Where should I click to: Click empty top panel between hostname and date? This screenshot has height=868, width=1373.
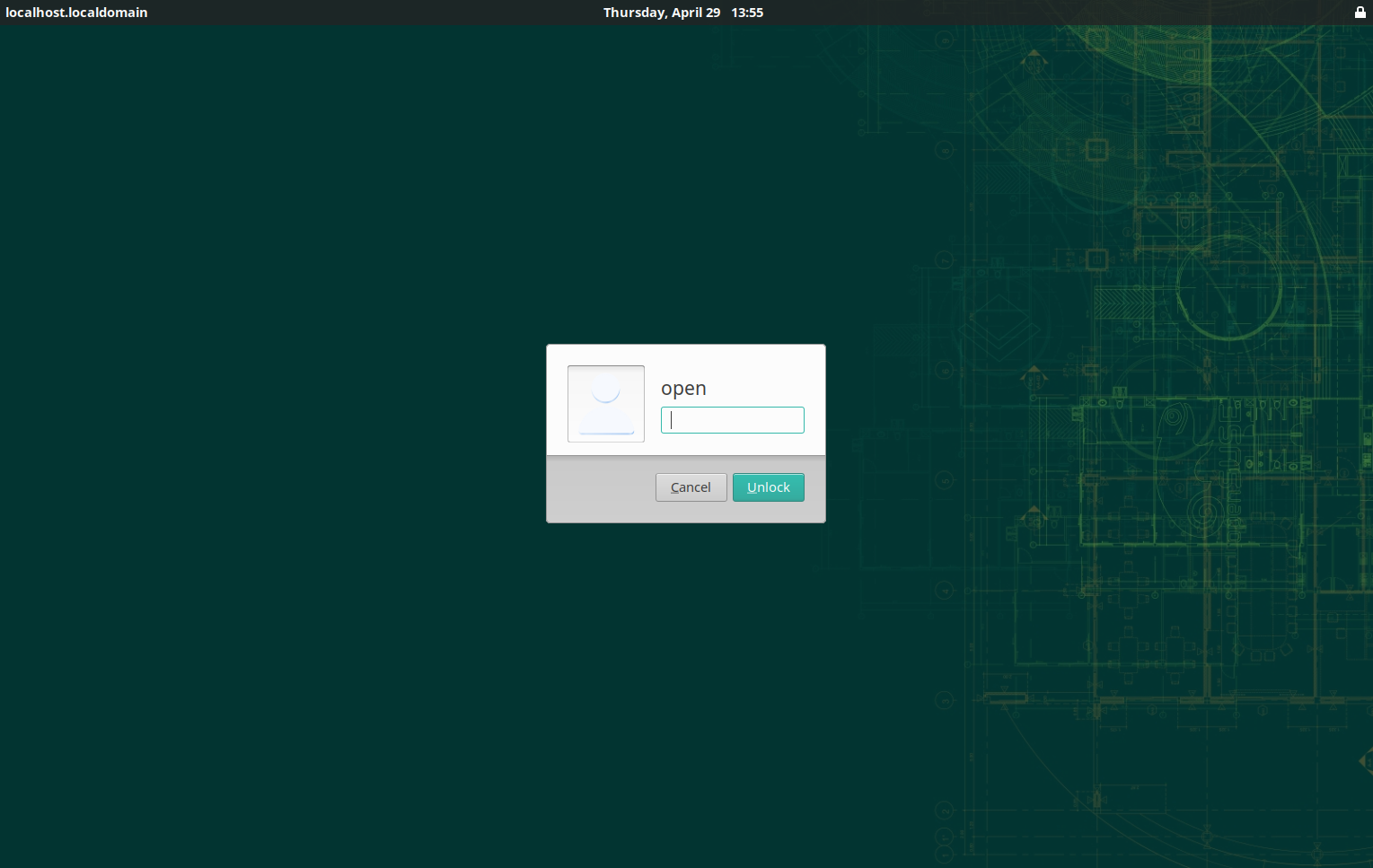tap(377, 13)
